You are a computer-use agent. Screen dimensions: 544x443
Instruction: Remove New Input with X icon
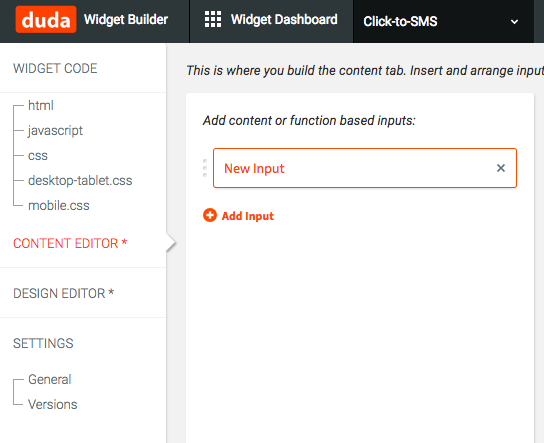(501, 168)
